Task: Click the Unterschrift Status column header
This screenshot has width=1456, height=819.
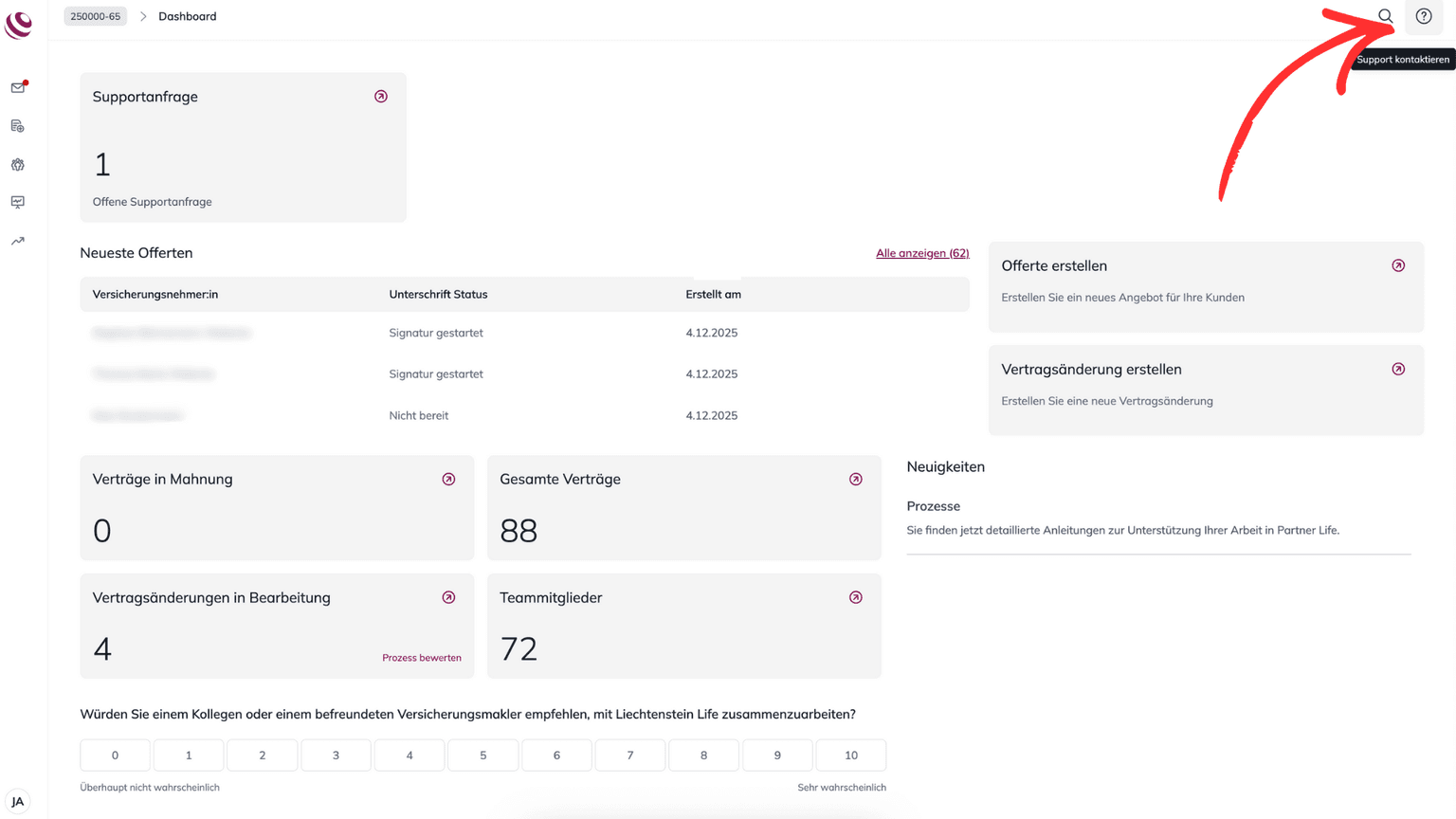Action: (x=438, y=295)
